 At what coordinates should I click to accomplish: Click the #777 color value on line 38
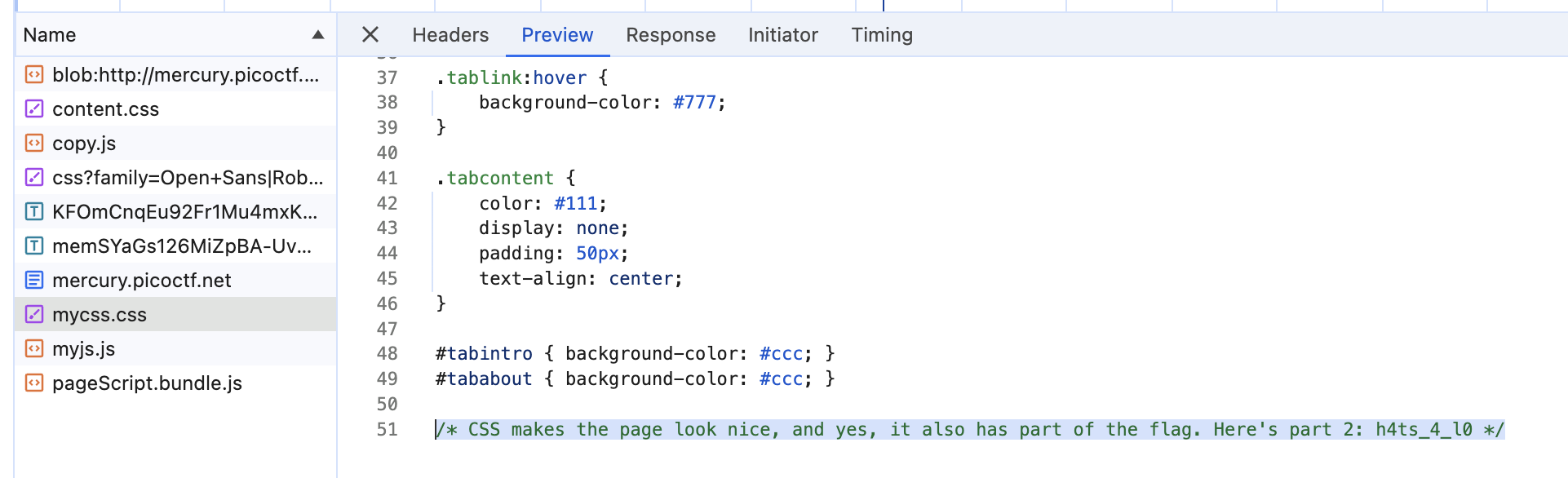tap(694, 103)
